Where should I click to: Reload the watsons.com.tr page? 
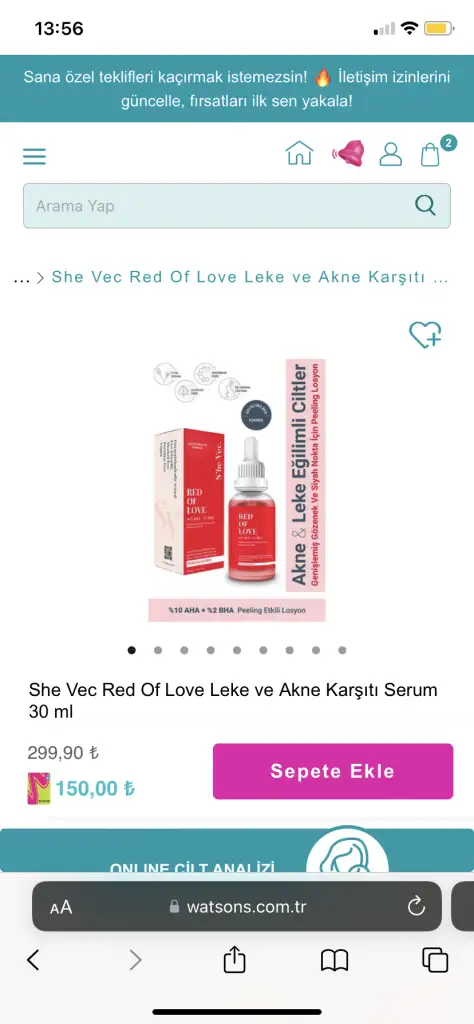(416, 906)
